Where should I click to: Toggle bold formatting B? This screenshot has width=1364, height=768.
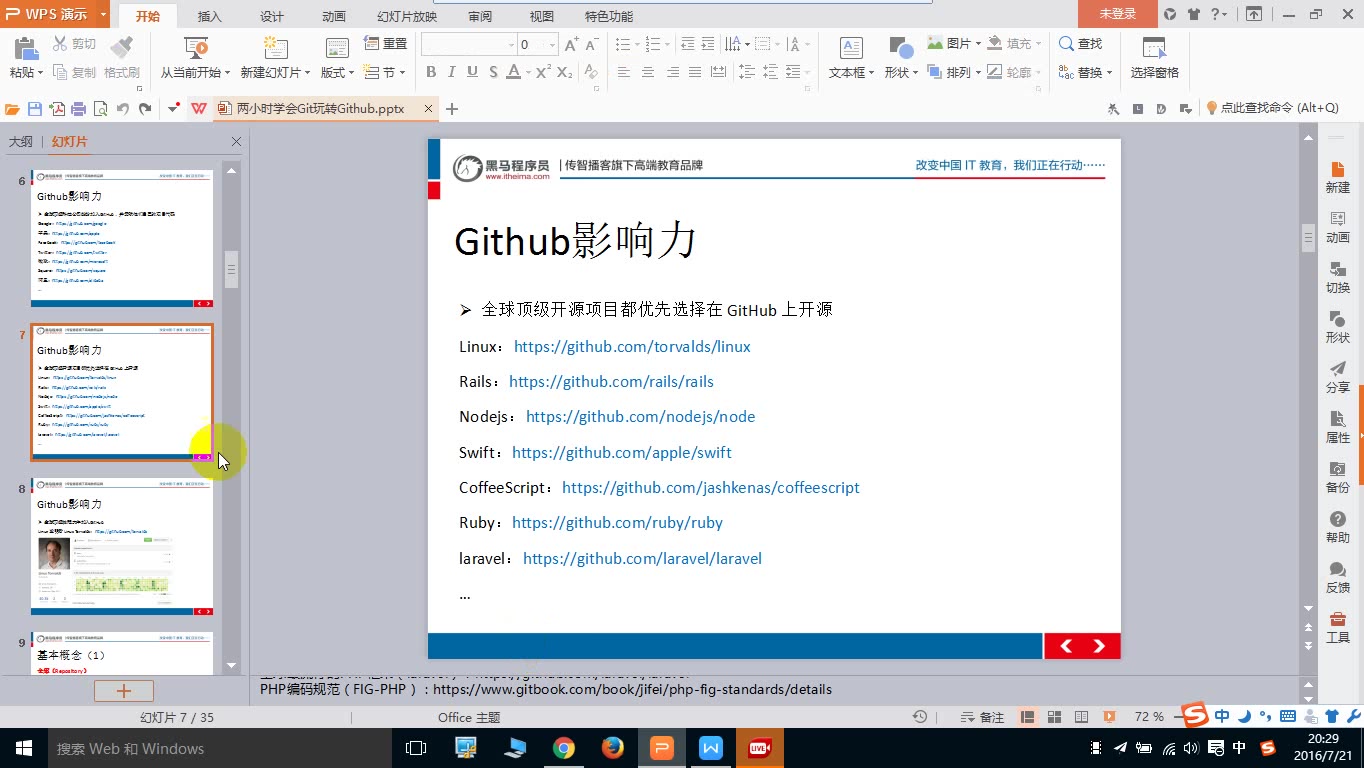pyautogui.click(x=431, y=72)
